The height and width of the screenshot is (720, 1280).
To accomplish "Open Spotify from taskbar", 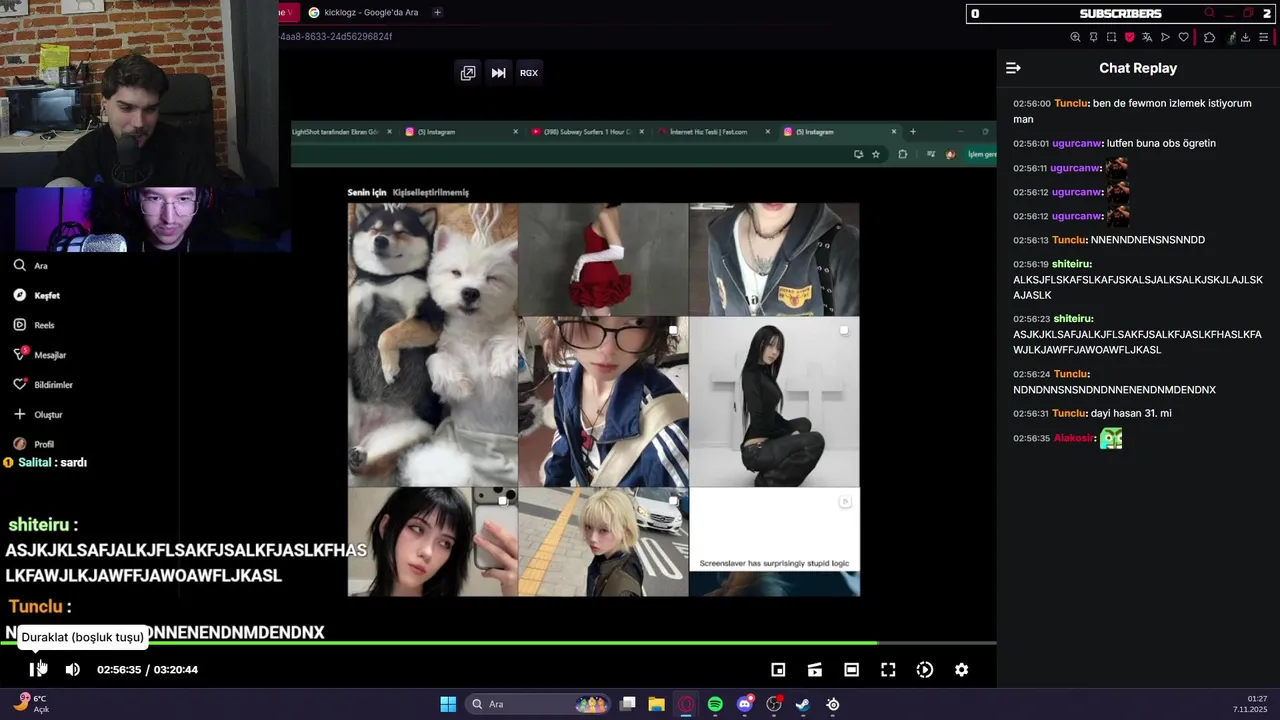I will click(715, 704).
